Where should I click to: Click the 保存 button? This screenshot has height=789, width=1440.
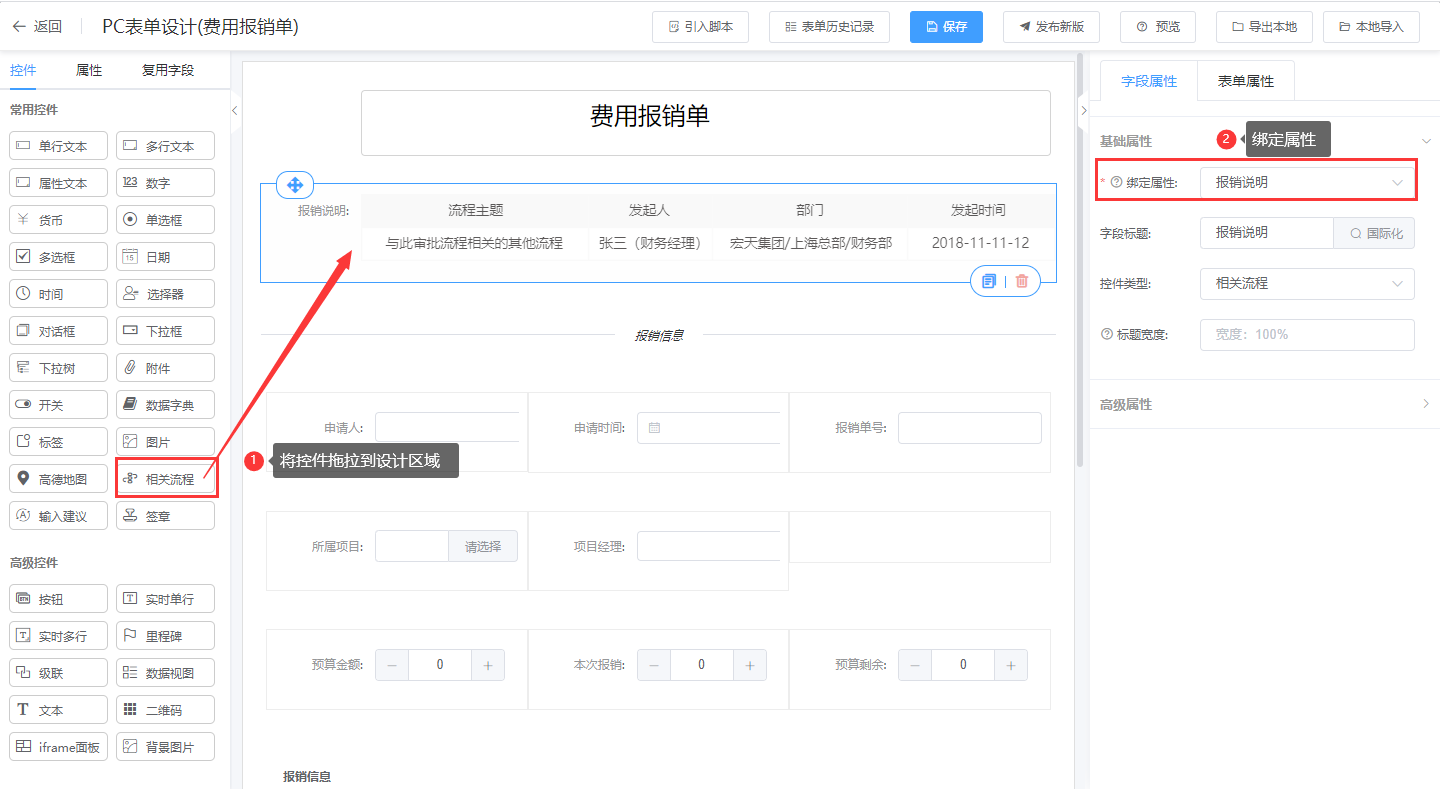pyautogui.click(x=946, y=27)
